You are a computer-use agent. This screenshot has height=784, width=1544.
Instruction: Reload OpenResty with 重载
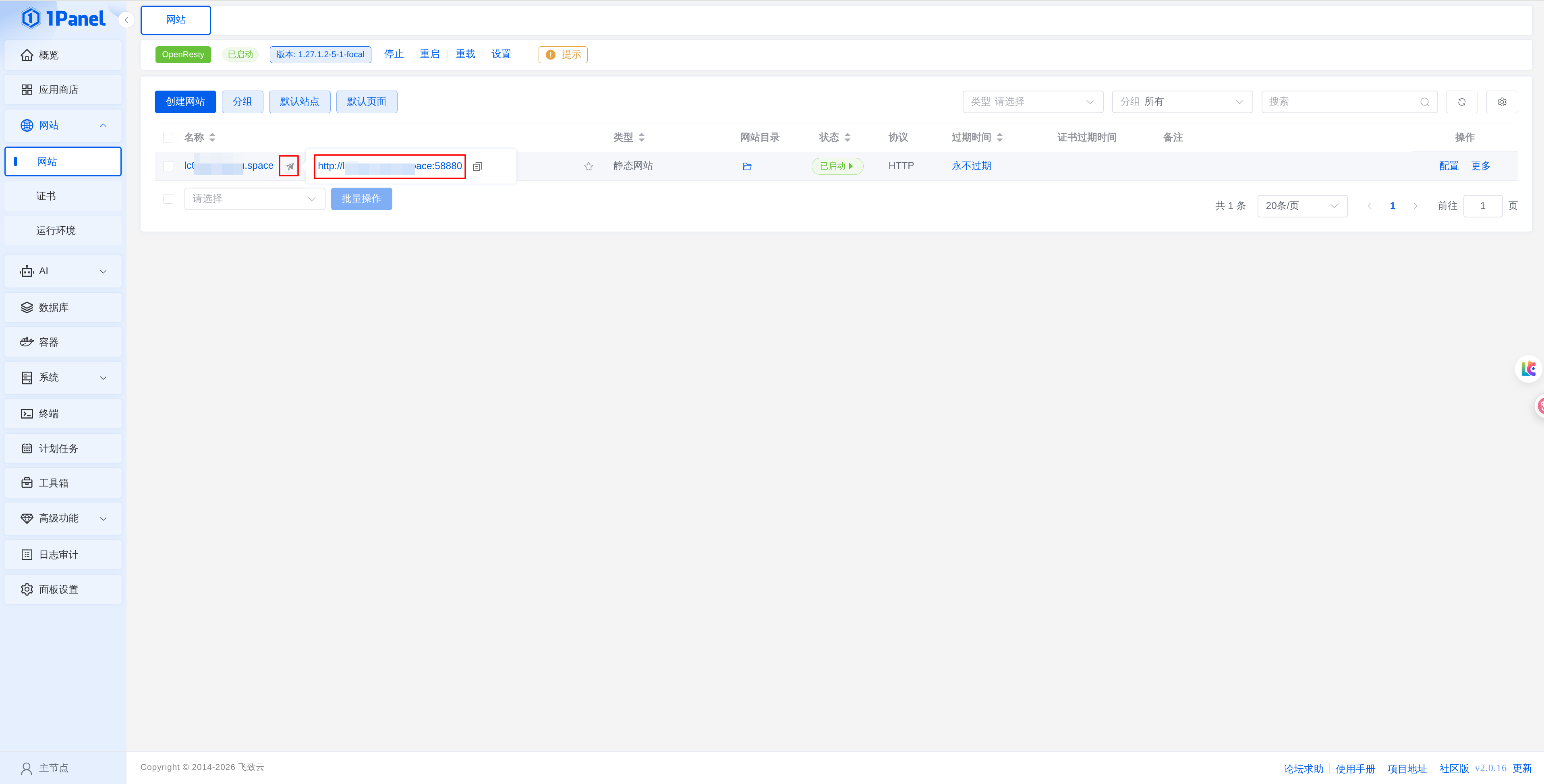[466, 54]
